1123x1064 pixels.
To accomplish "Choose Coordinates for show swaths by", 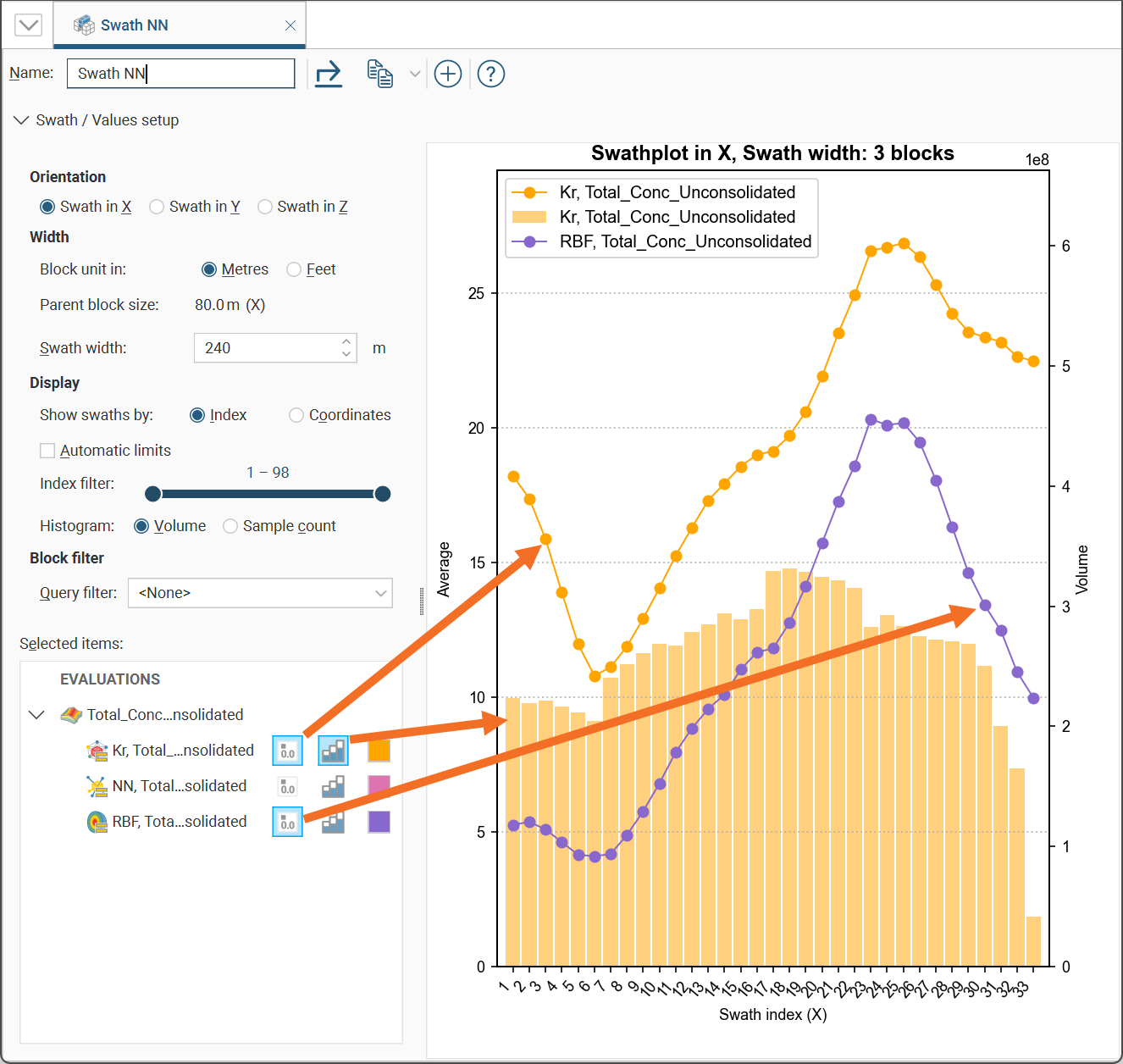I will tap(296, 415).
